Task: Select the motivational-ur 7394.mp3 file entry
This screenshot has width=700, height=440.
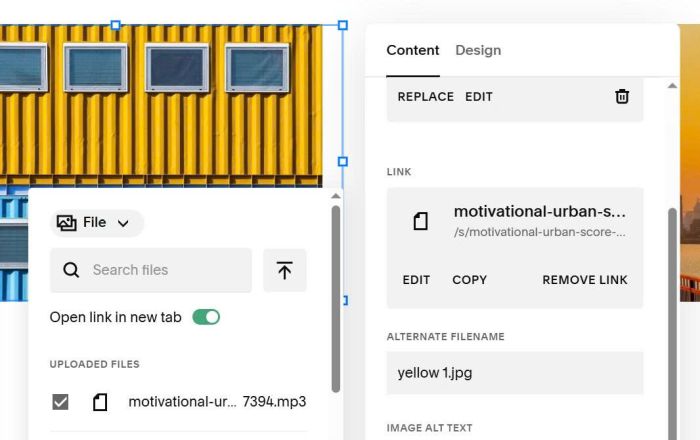Action: click(x=217, y=402)
